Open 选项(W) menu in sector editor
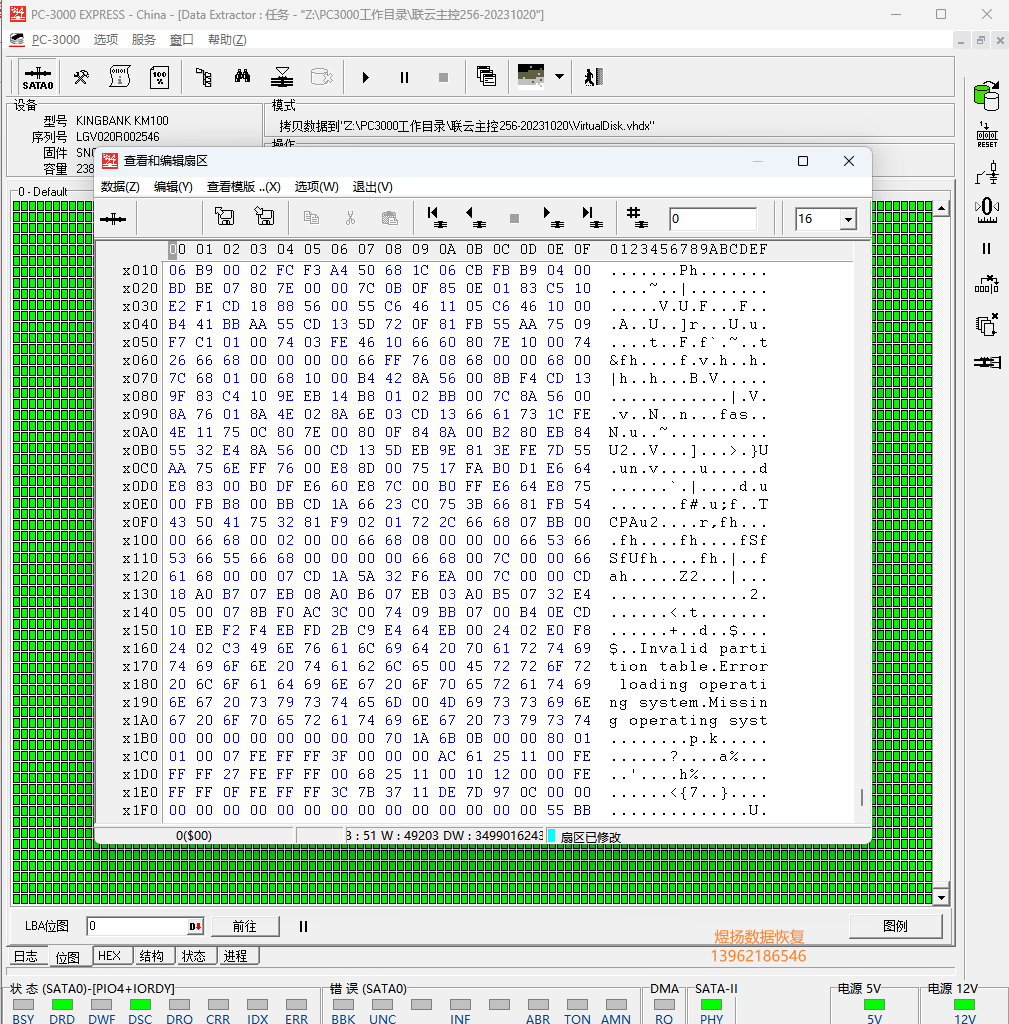1009x1024 pixels. click(316, 187)
